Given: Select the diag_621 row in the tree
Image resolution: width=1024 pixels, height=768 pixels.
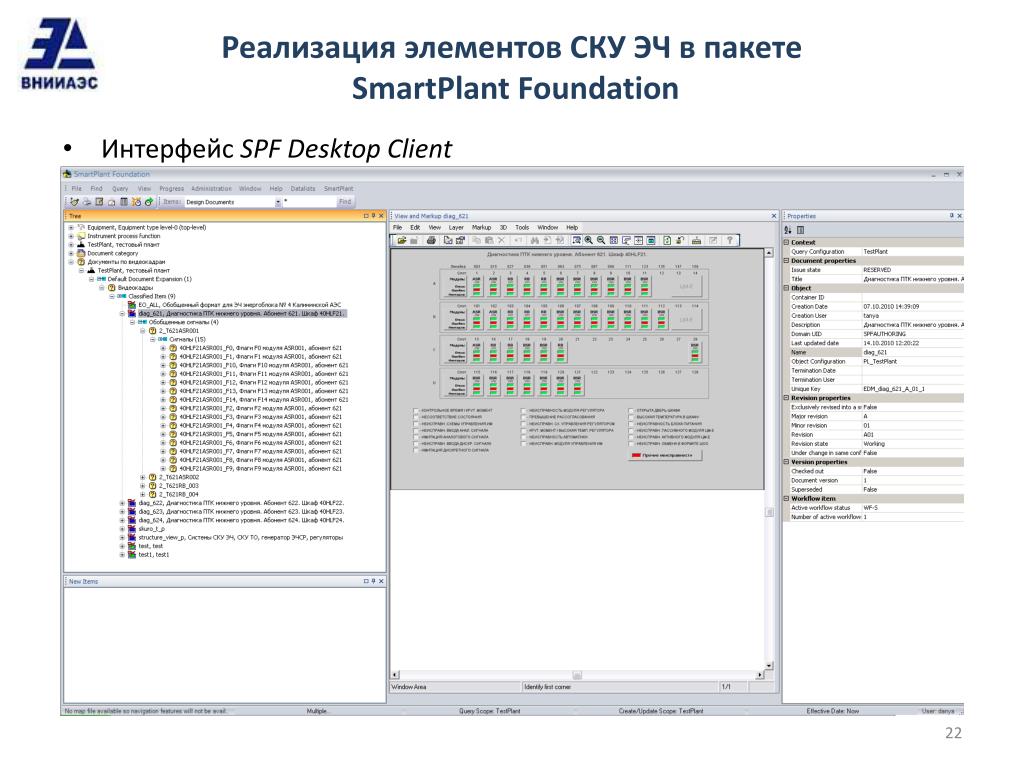Looking at the screenshot, I should tap(241, 313).
